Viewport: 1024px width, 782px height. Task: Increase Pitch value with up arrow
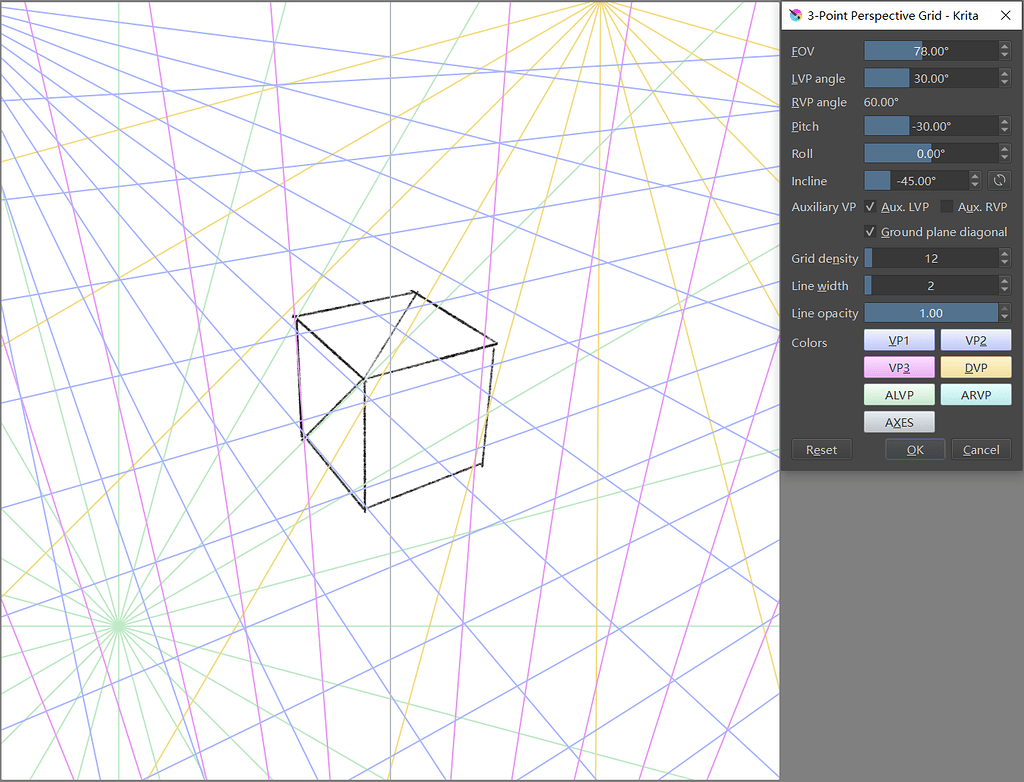(1004, 121)
